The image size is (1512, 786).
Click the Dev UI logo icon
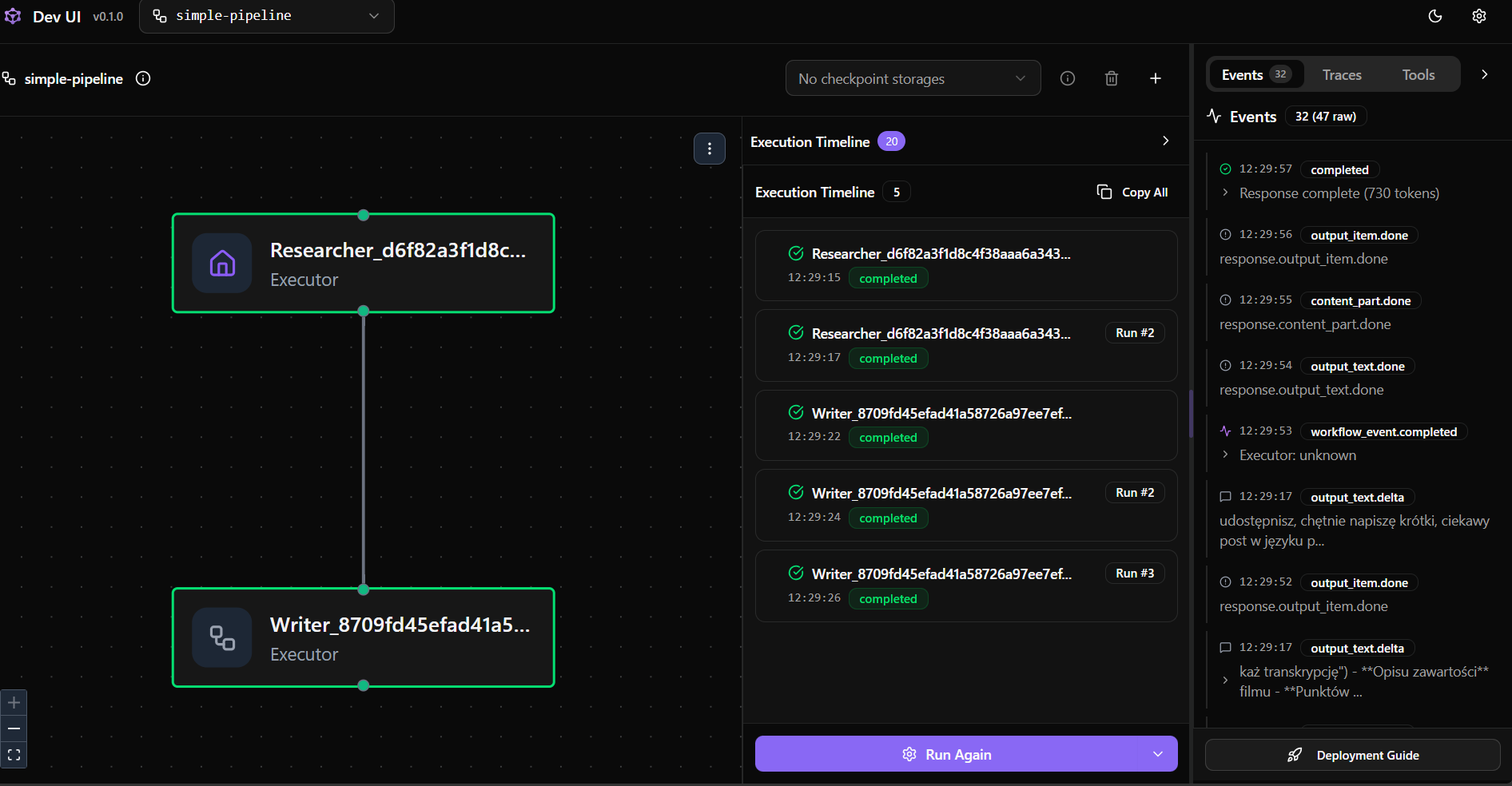click(13, 16)
